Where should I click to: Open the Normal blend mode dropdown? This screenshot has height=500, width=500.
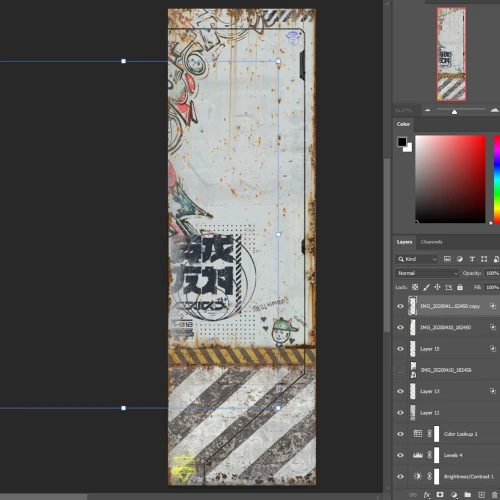coord(427,273)
